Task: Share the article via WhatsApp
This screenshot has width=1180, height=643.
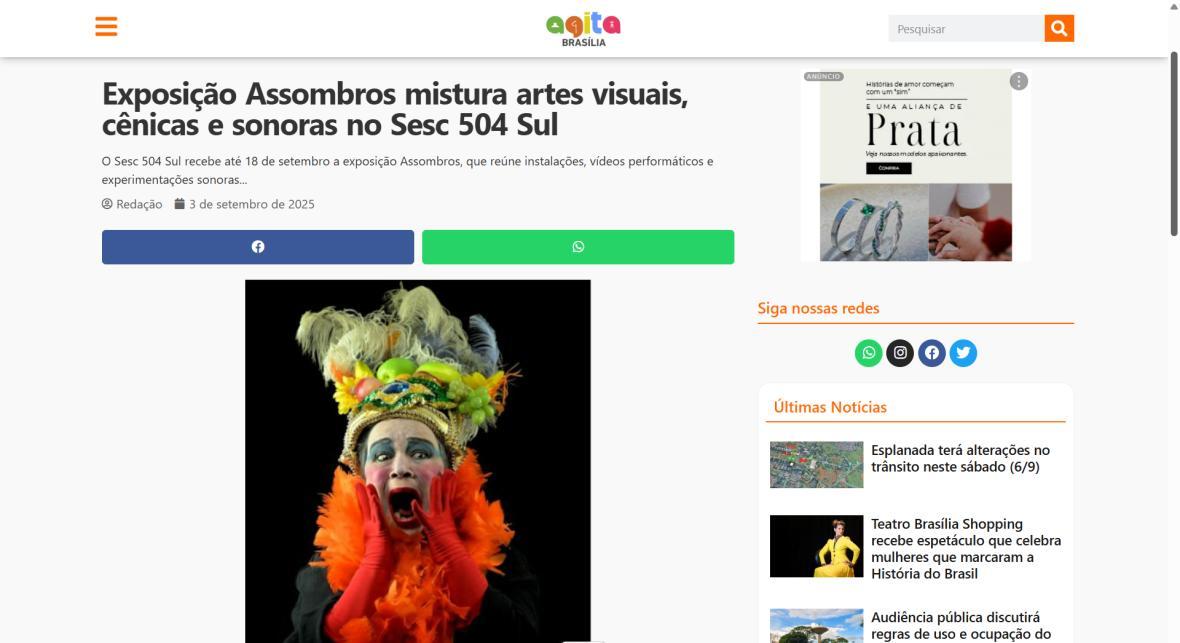Action: coord(578,247)
